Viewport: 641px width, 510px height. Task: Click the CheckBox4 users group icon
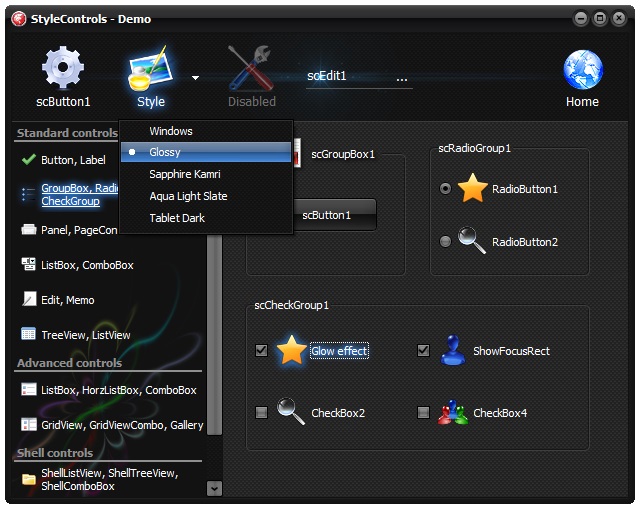(453, 412)
